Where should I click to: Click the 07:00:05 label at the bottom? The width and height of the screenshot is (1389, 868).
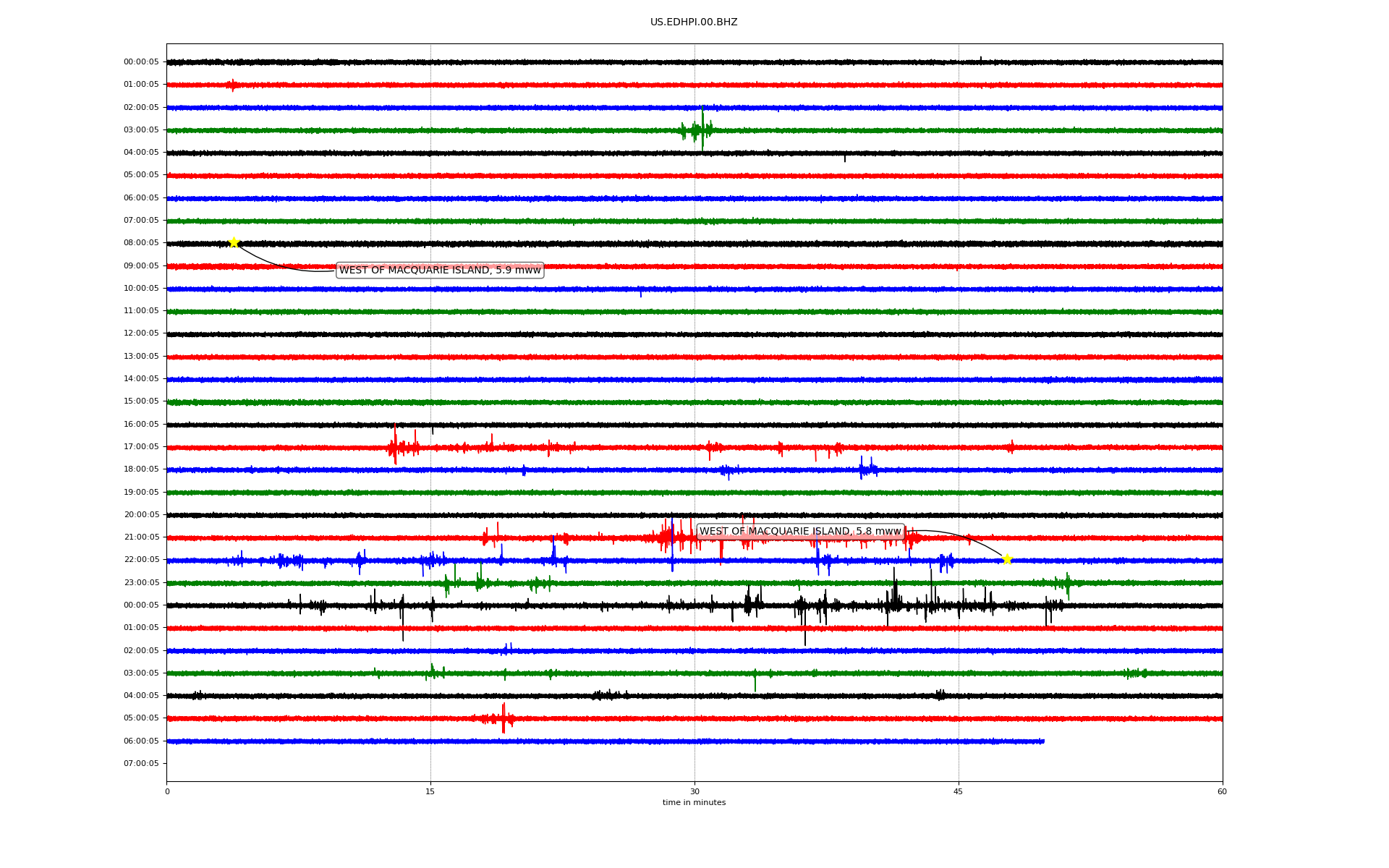pyautogui.click(x=141, y=764)
